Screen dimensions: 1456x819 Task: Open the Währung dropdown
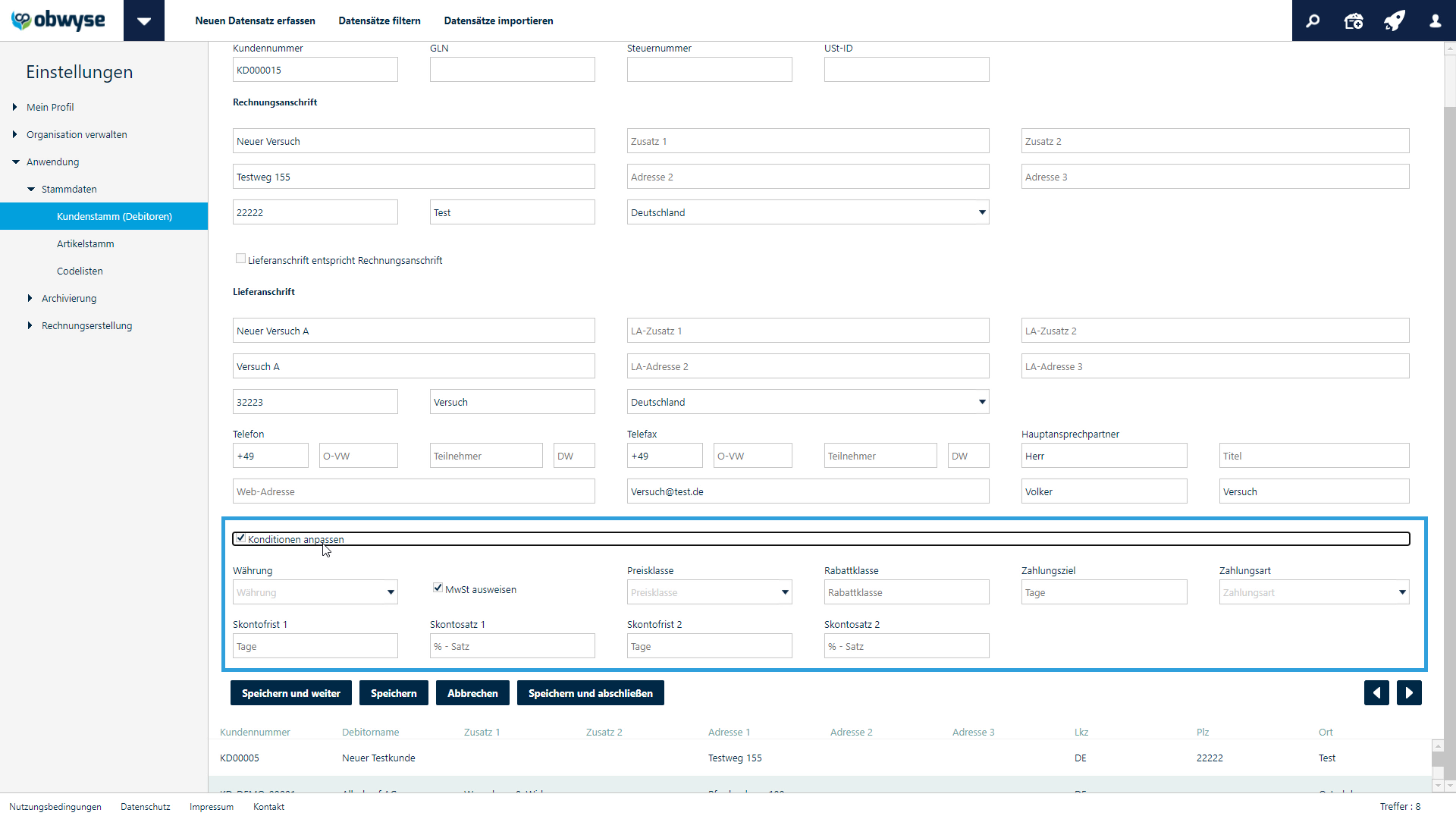315,592
